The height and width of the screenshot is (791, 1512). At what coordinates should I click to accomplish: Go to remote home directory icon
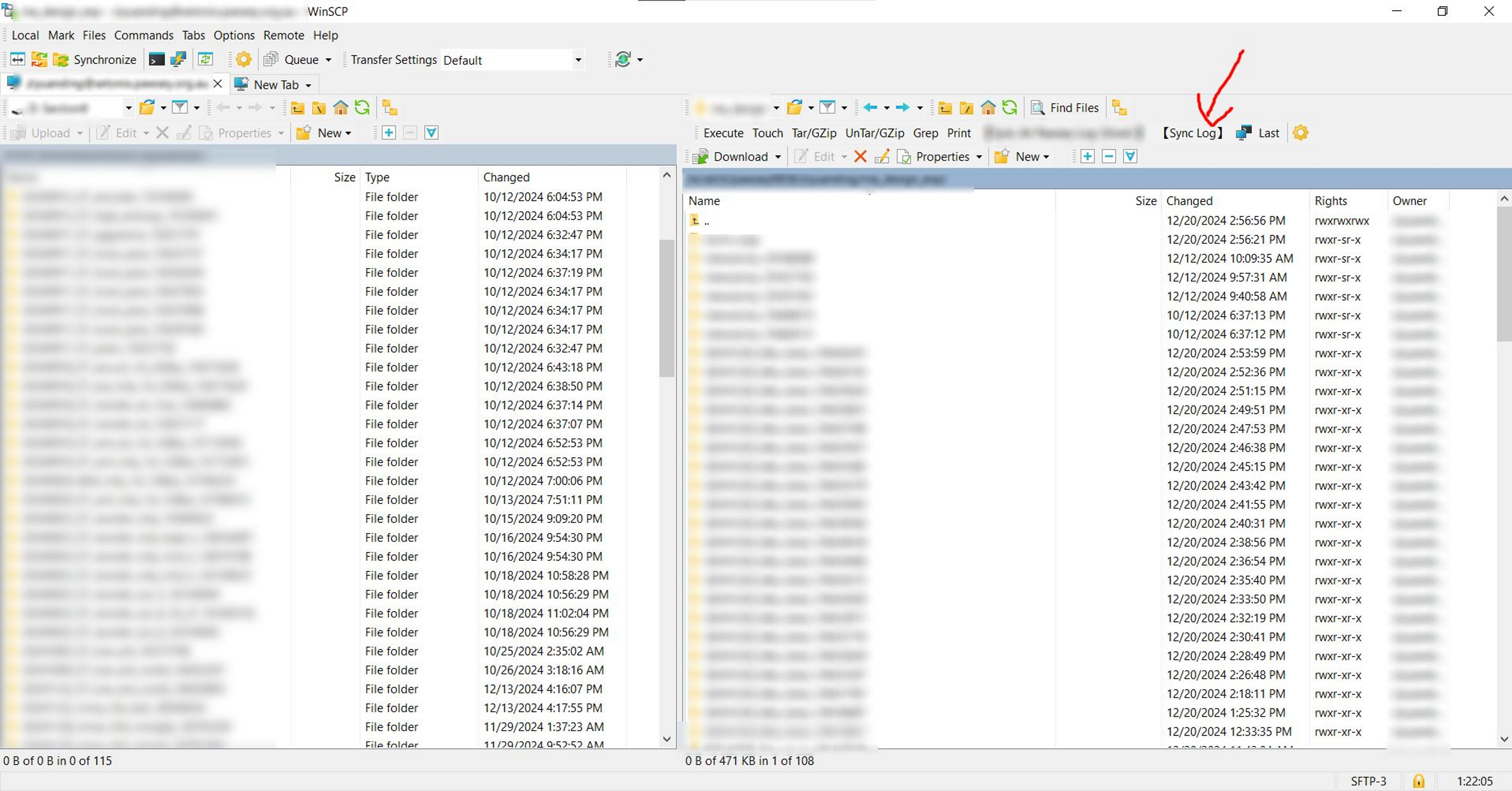point(988,108)
